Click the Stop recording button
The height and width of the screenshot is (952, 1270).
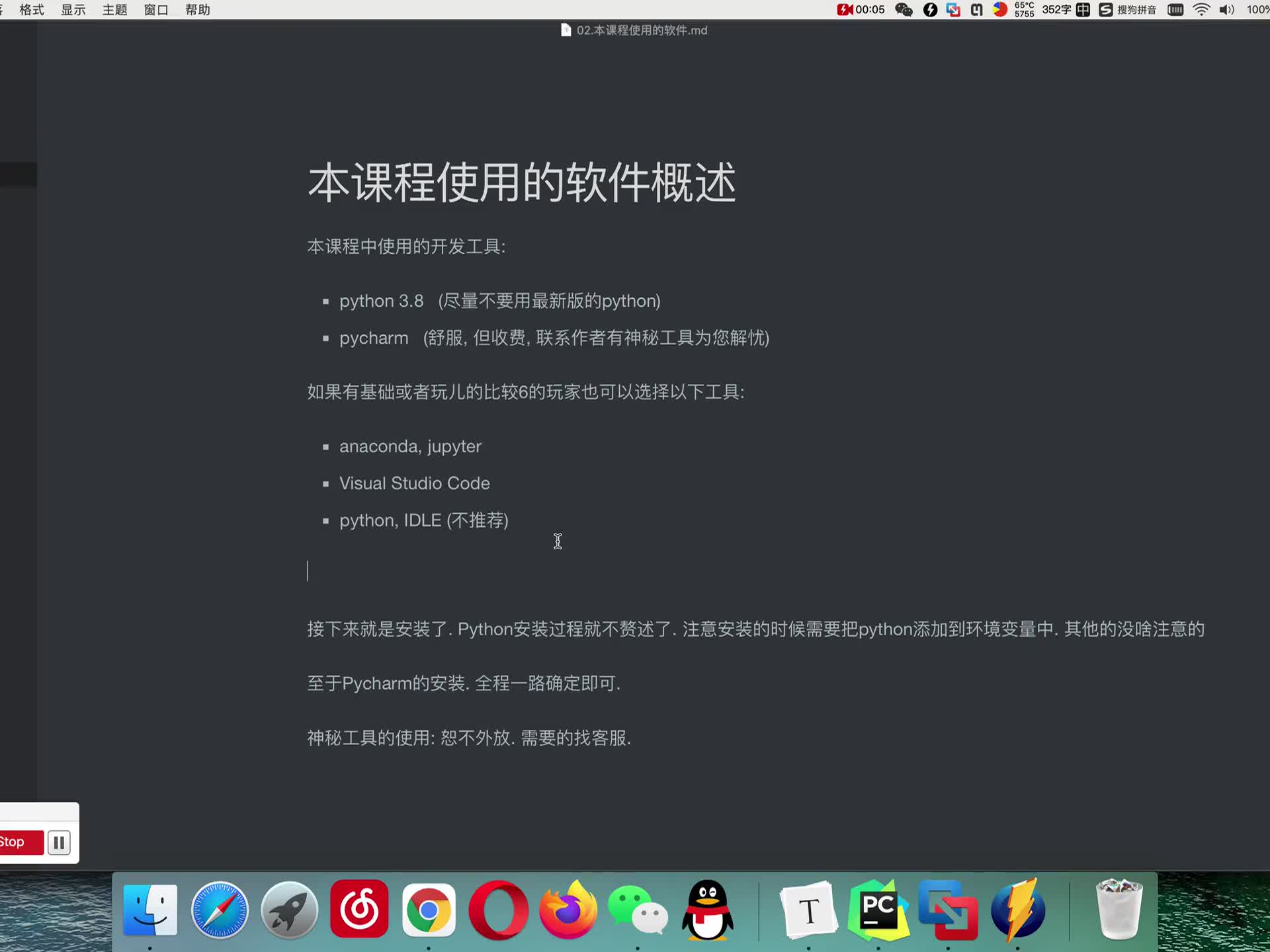click(20, 842)
